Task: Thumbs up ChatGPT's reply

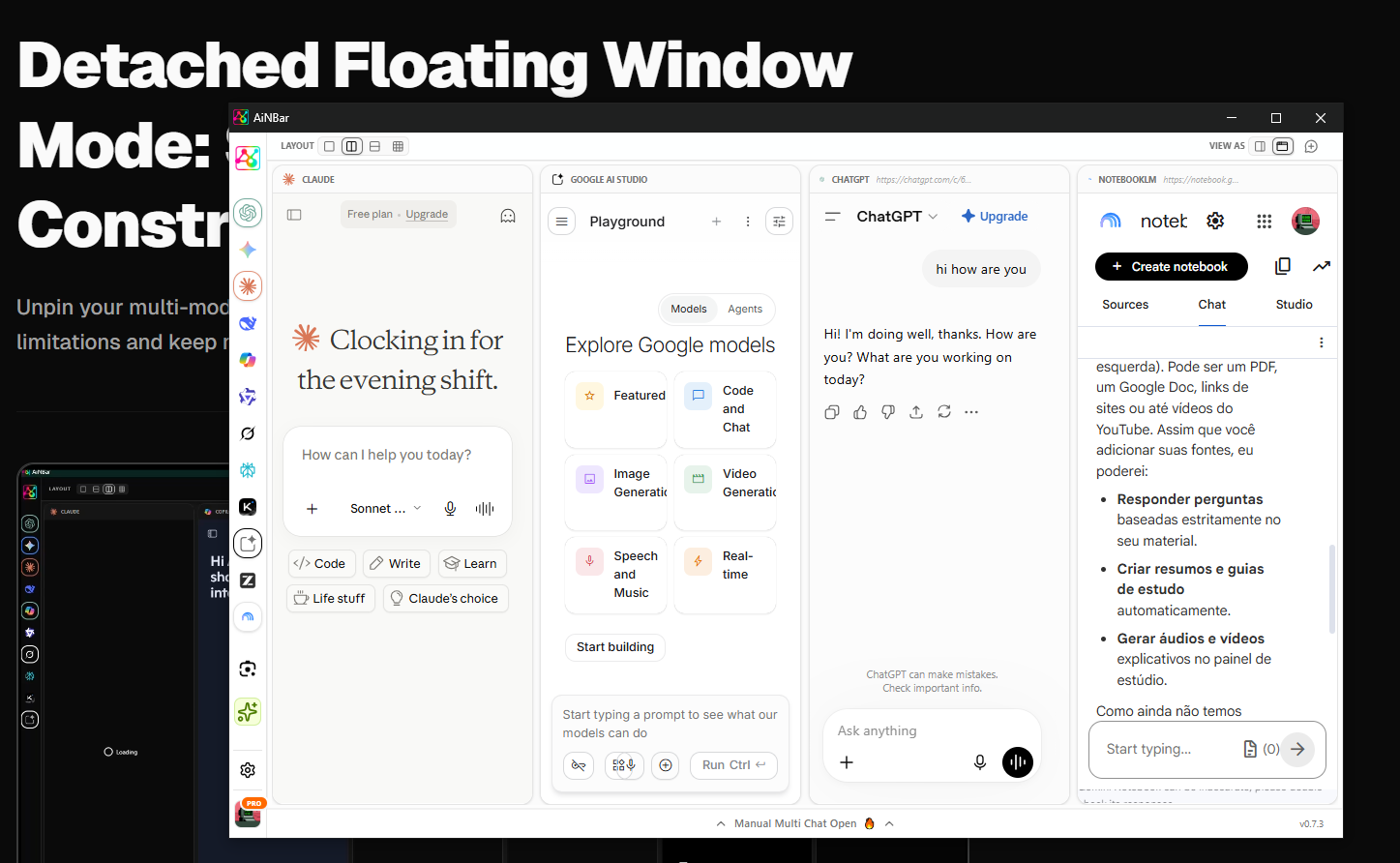Action: 860,412
